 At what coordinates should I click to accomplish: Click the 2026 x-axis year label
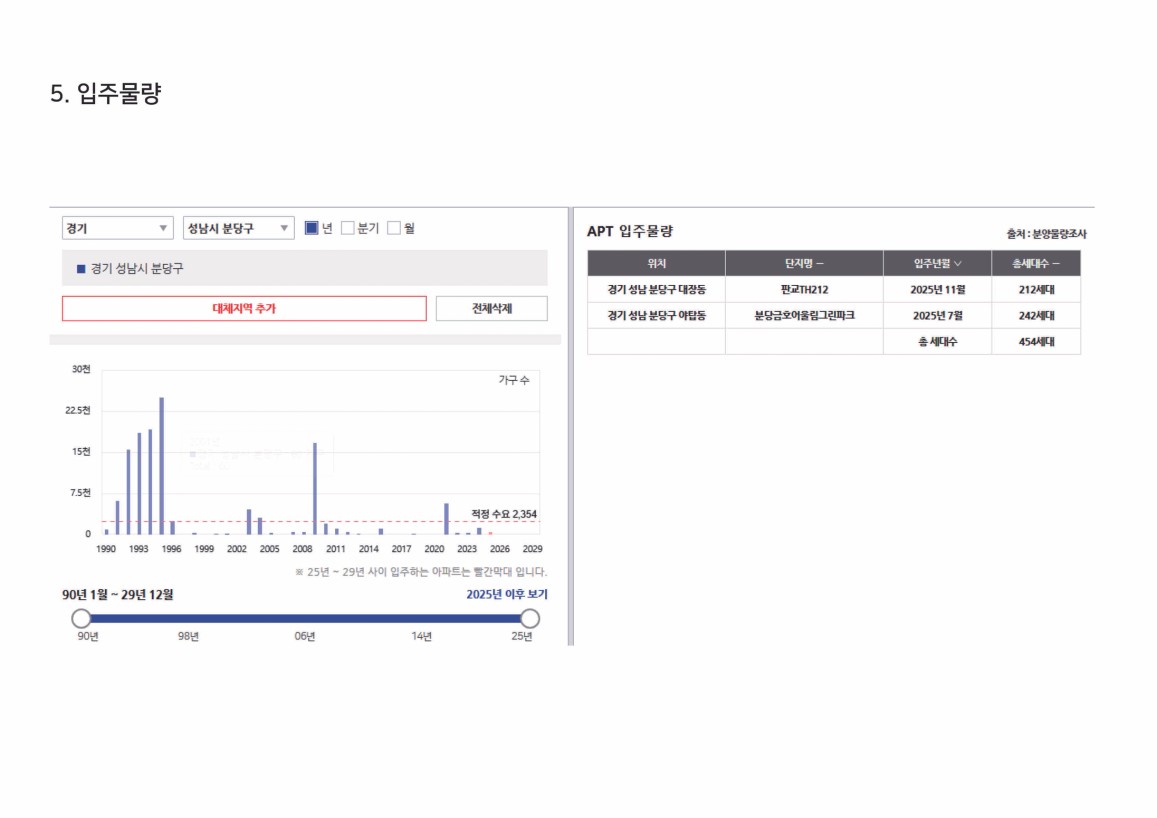tap(500, 549)
